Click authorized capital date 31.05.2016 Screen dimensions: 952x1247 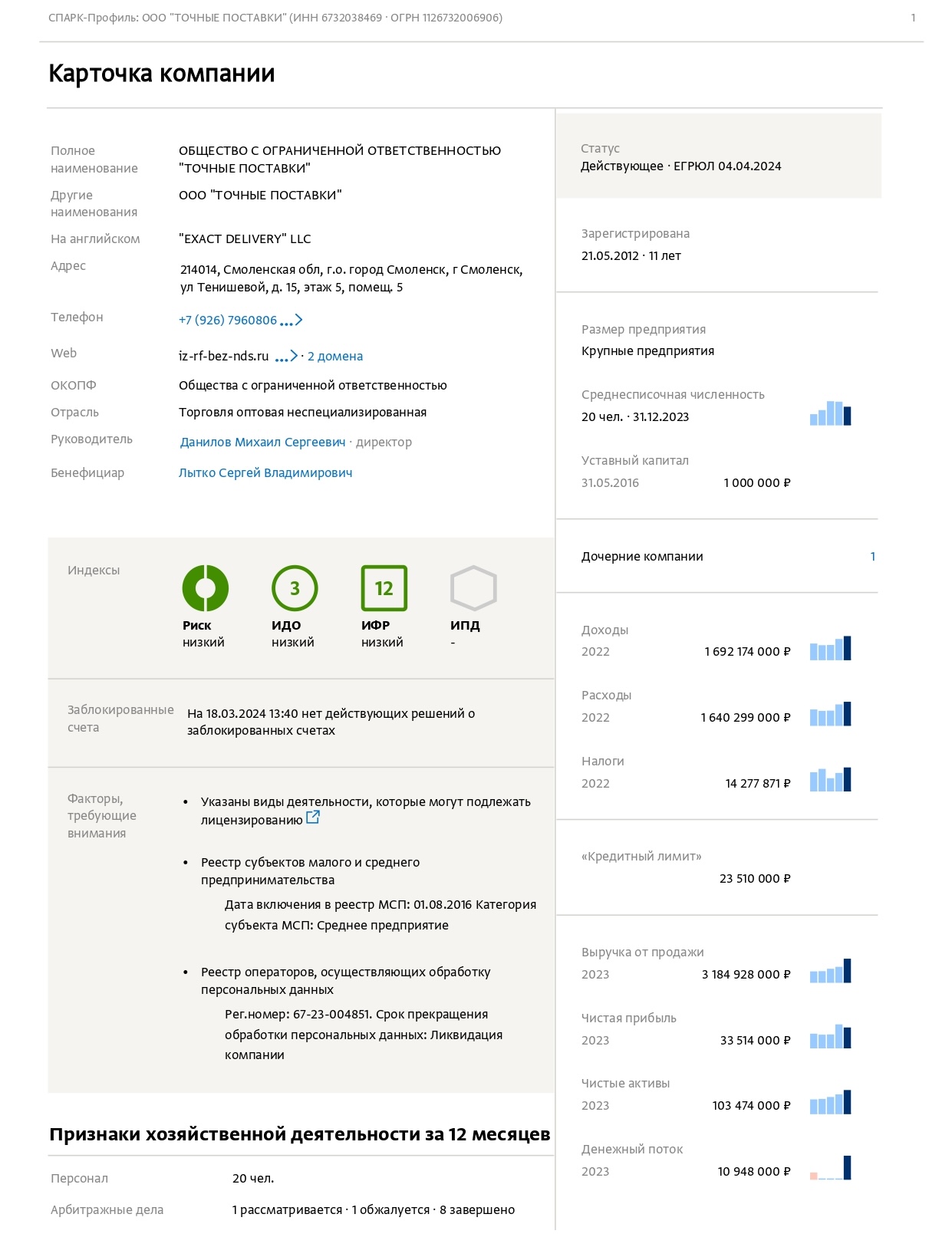pyautogui.click(x=610, y=483)
